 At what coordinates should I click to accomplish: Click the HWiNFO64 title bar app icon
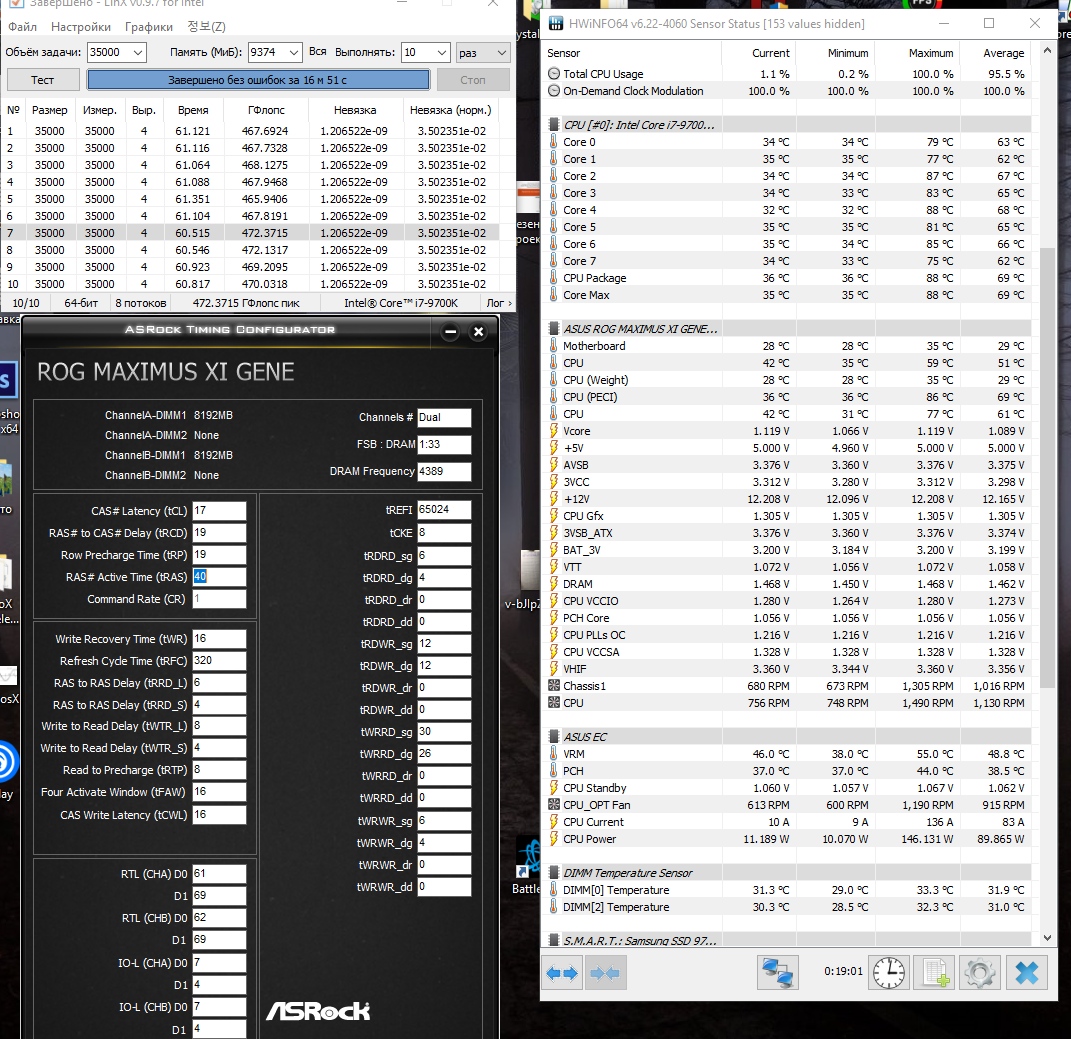(556, 24)
